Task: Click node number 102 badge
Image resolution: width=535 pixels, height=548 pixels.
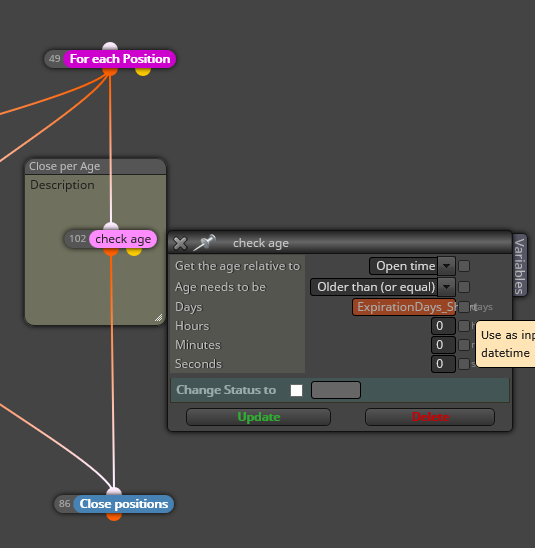Action: coord(77,239)
